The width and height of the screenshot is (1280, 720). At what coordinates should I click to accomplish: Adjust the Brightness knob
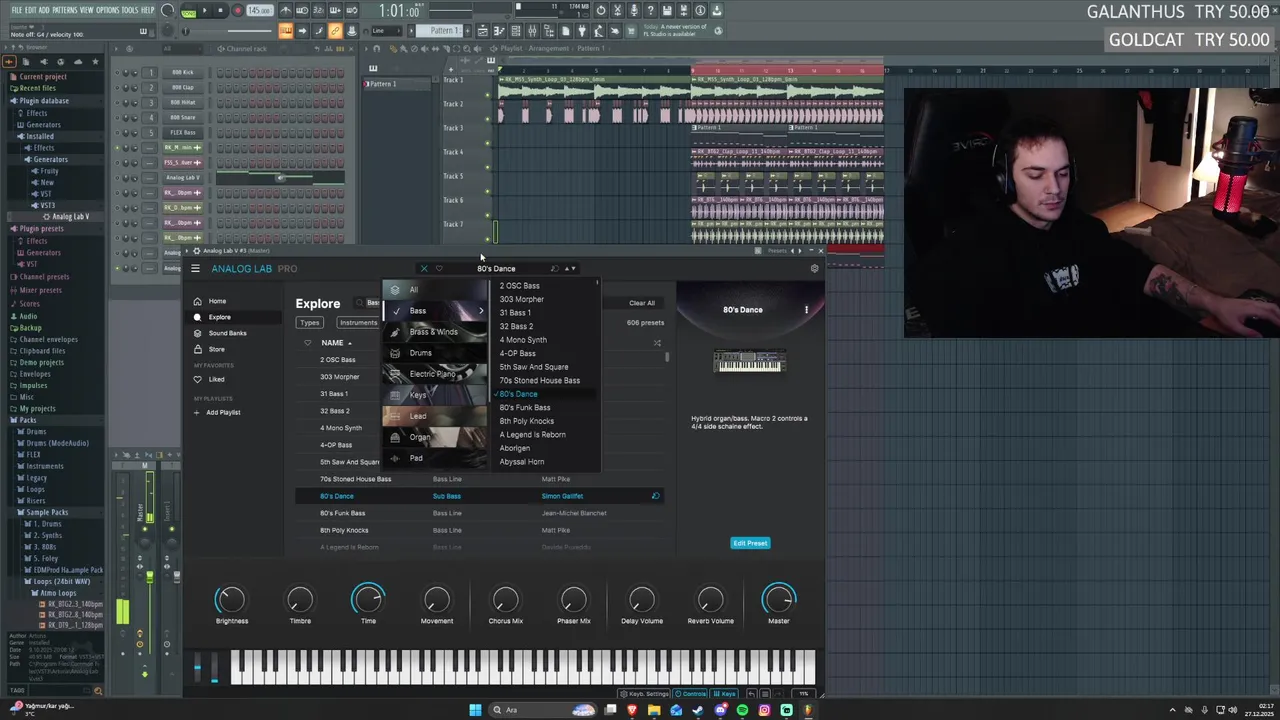231,599
